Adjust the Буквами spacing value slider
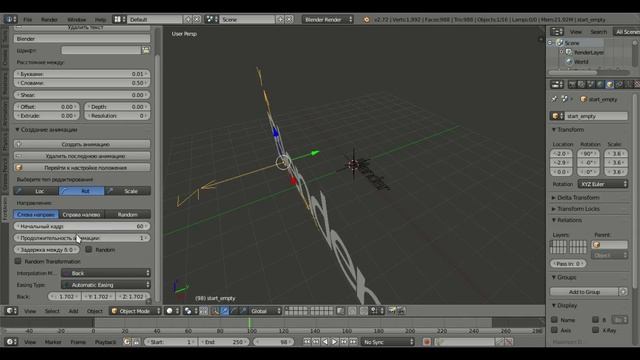The image size is (640, 360). pyautogui.click(x=82, y=74)
